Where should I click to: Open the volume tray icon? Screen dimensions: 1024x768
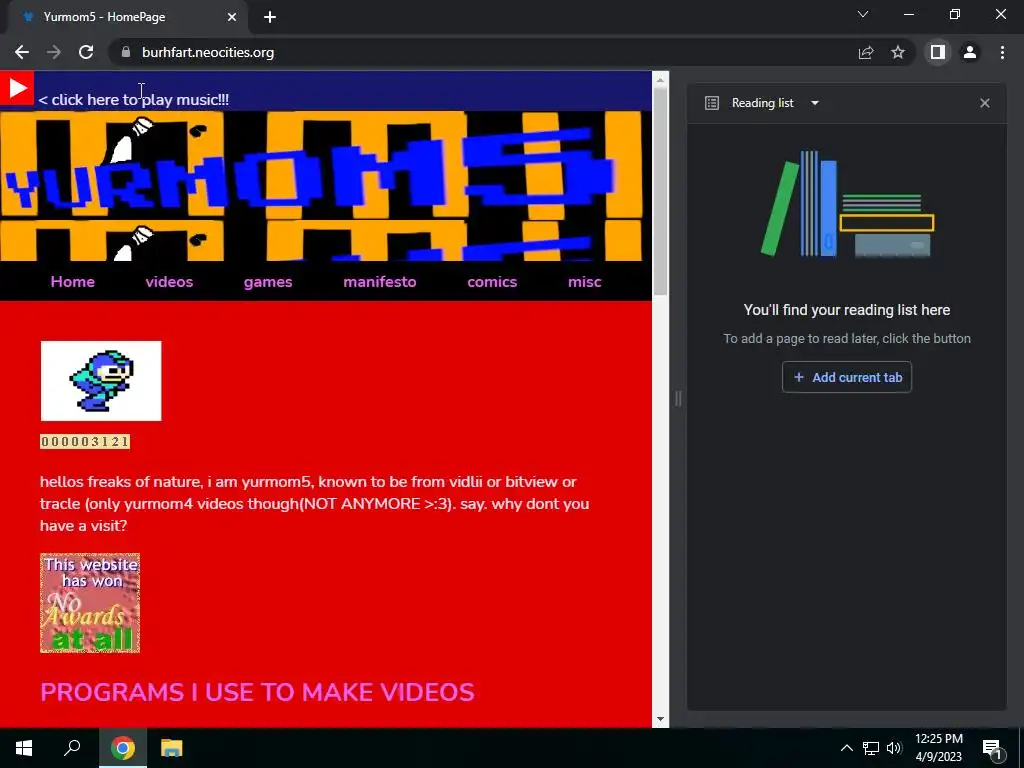(x=894, y=748)
